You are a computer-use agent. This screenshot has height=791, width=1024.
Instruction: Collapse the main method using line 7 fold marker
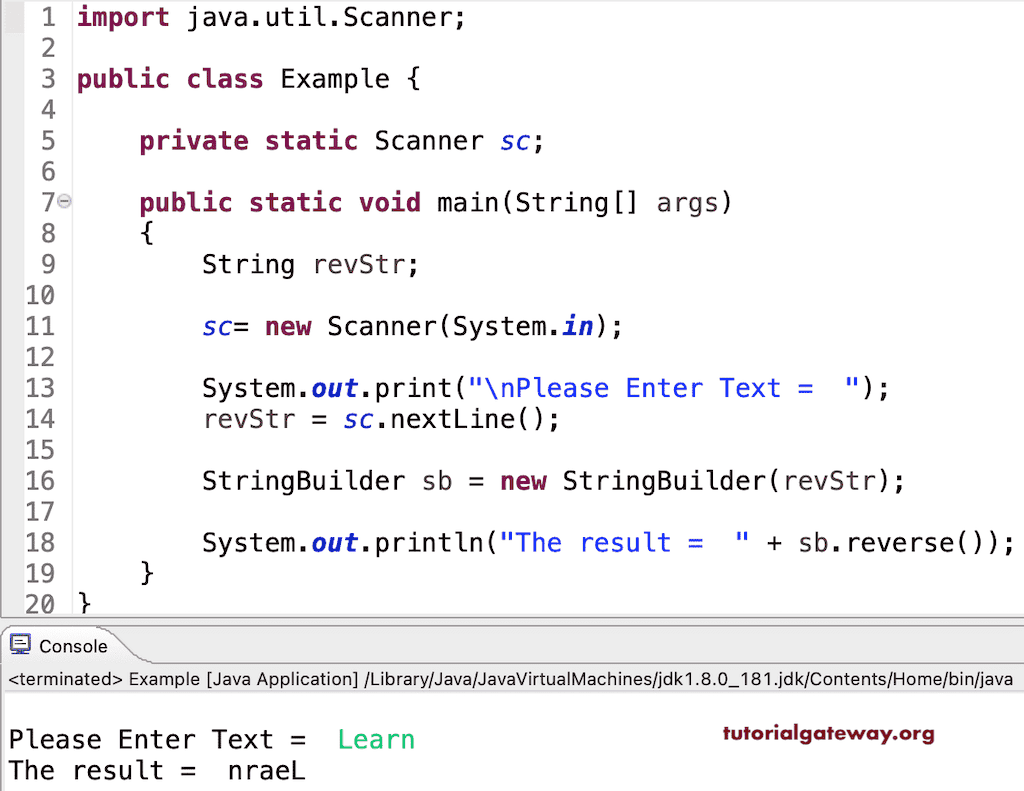tap(64, 200)
